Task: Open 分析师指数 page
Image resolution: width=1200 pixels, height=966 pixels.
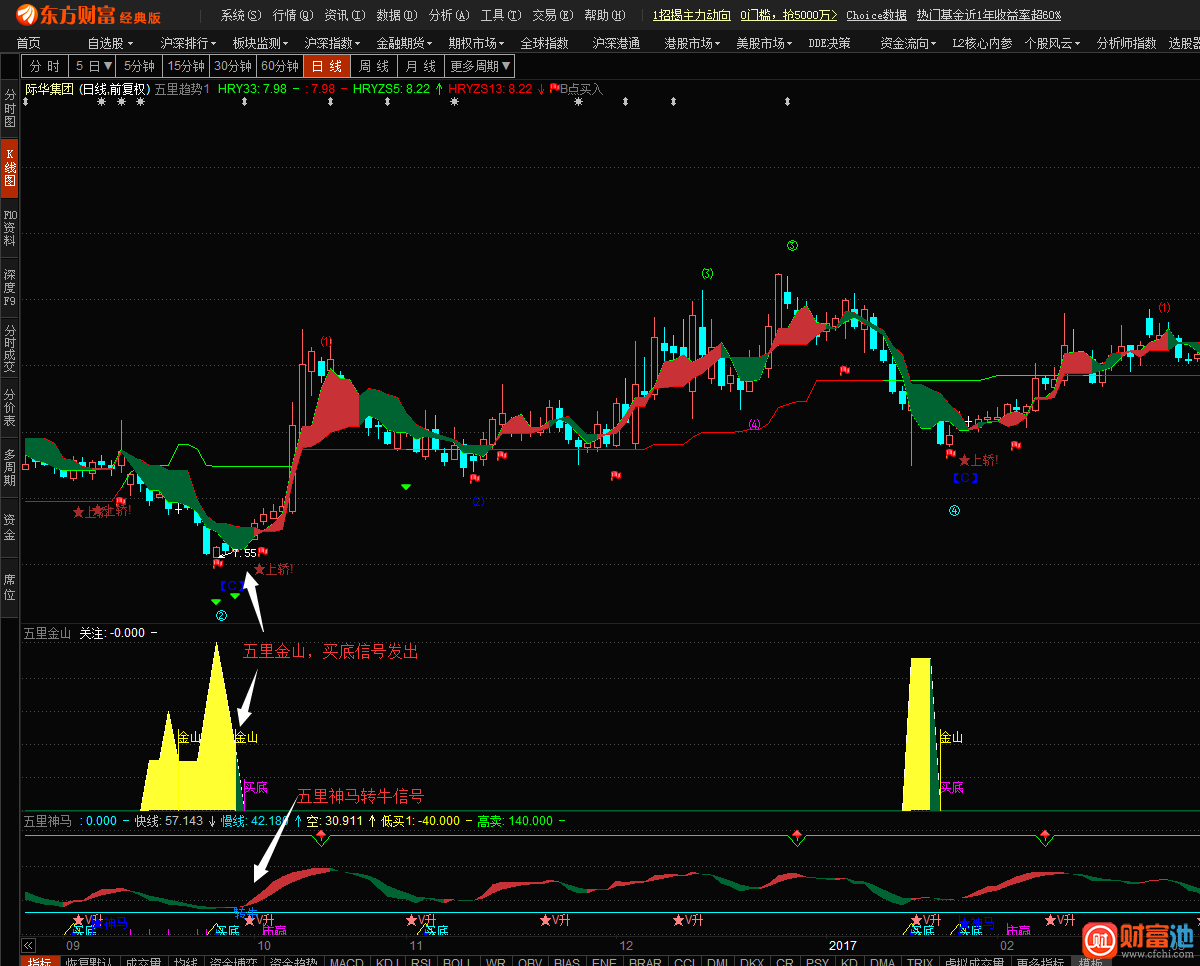Action: click(1126, 43)
